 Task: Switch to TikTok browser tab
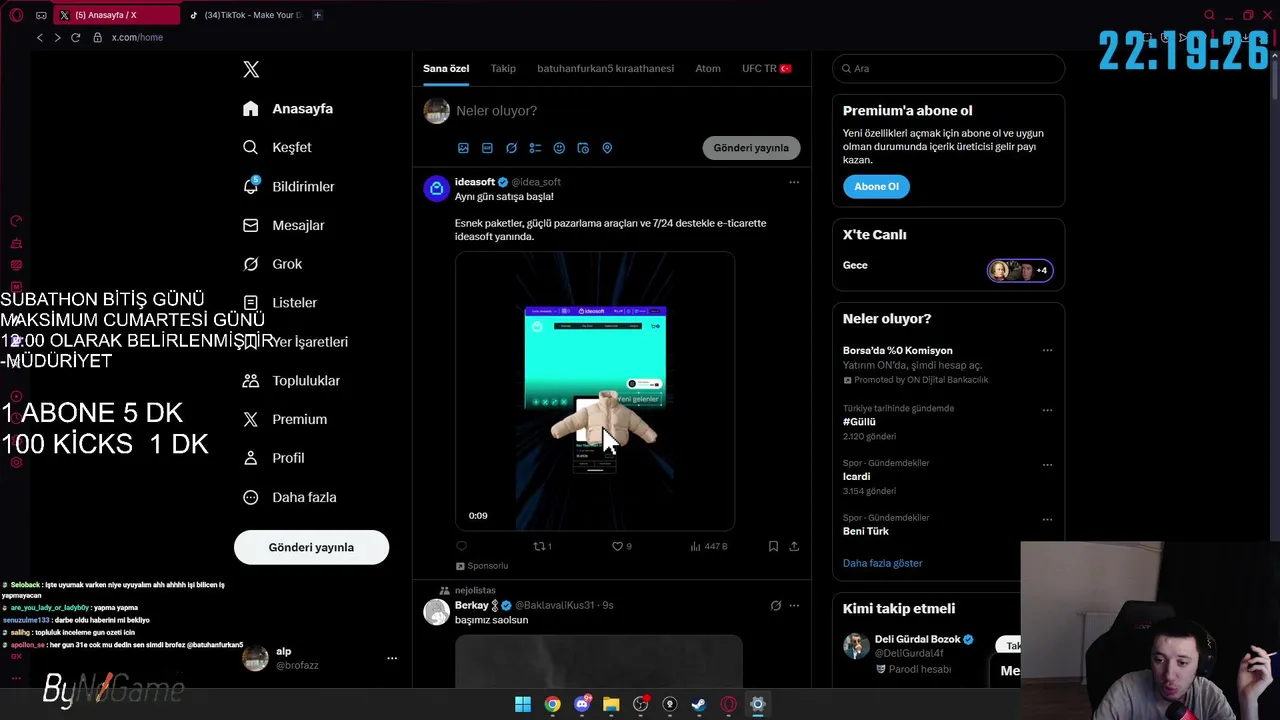pos(245,15)
